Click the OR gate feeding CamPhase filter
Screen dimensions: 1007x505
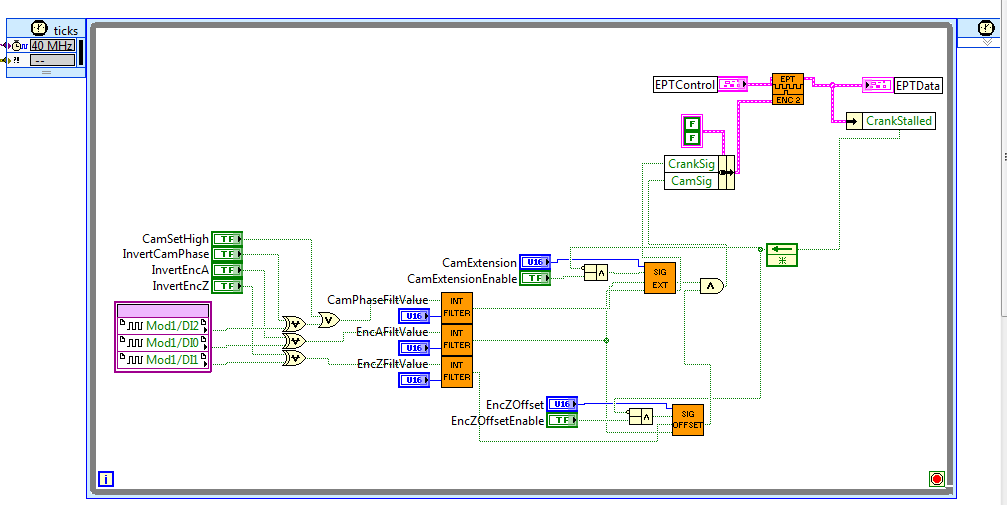coord(329,319)
